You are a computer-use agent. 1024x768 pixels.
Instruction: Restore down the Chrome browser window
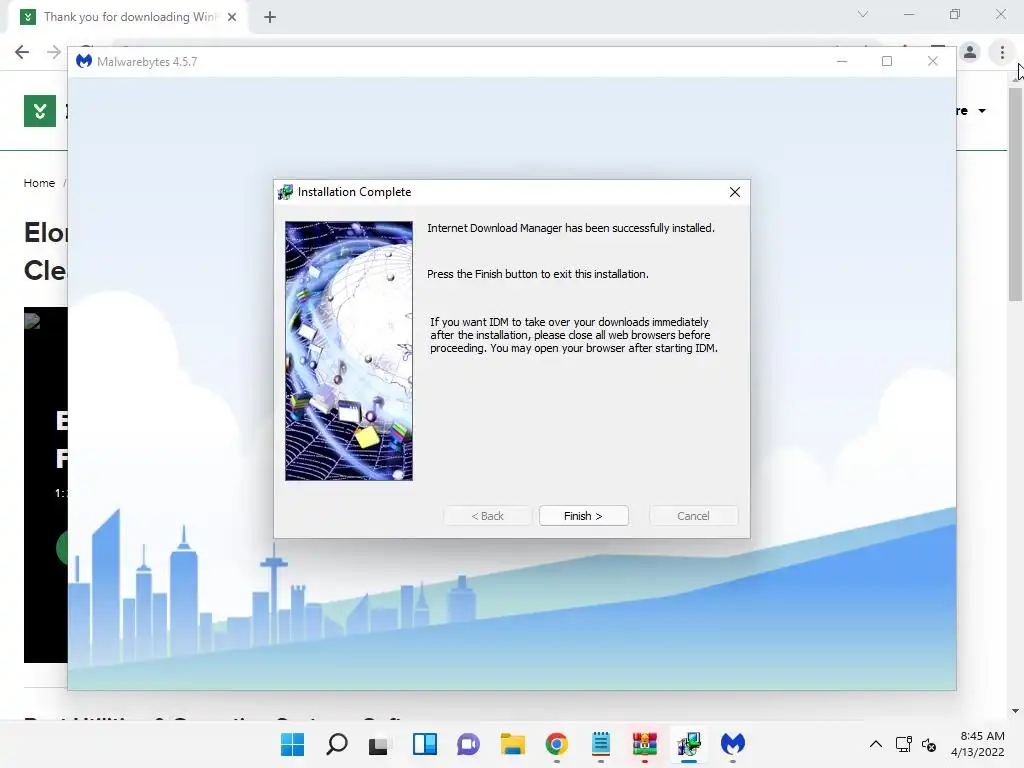coord(955,14)
